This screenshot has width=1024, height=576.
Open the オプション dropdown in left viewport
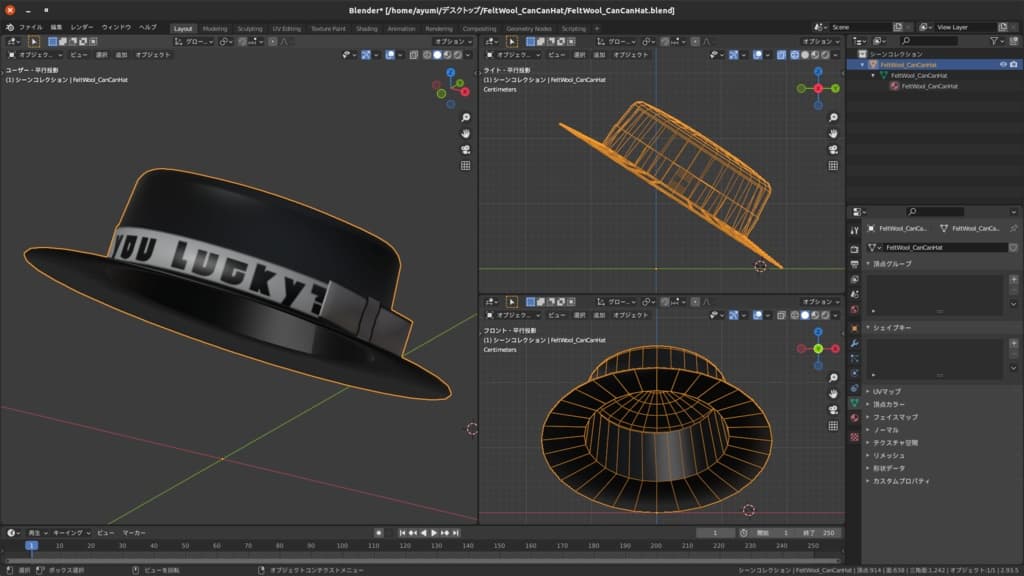pyautogui.click(x=452, y=42)
